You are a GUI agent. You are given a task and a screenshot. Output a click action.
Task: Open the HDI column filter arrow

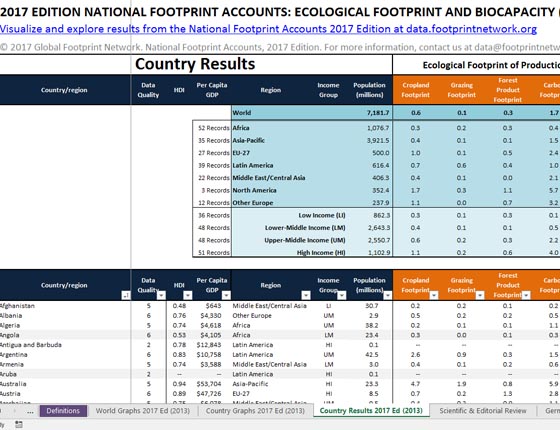[x=188, y=295]
